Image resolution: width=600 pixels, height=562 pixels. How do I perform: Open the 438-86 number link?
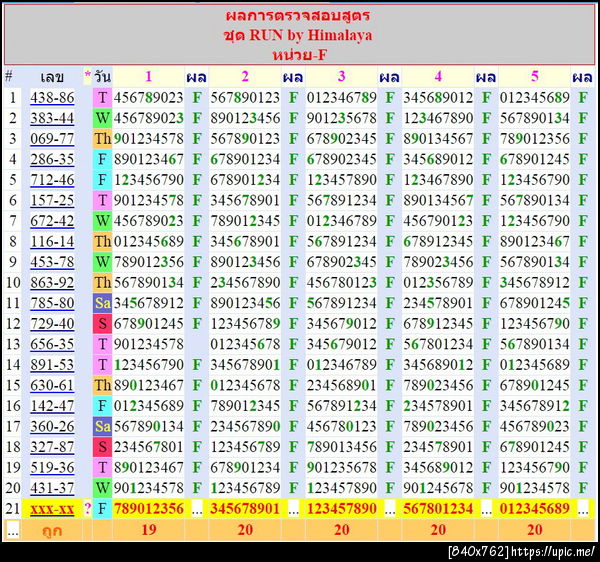[x=52, y=98]
